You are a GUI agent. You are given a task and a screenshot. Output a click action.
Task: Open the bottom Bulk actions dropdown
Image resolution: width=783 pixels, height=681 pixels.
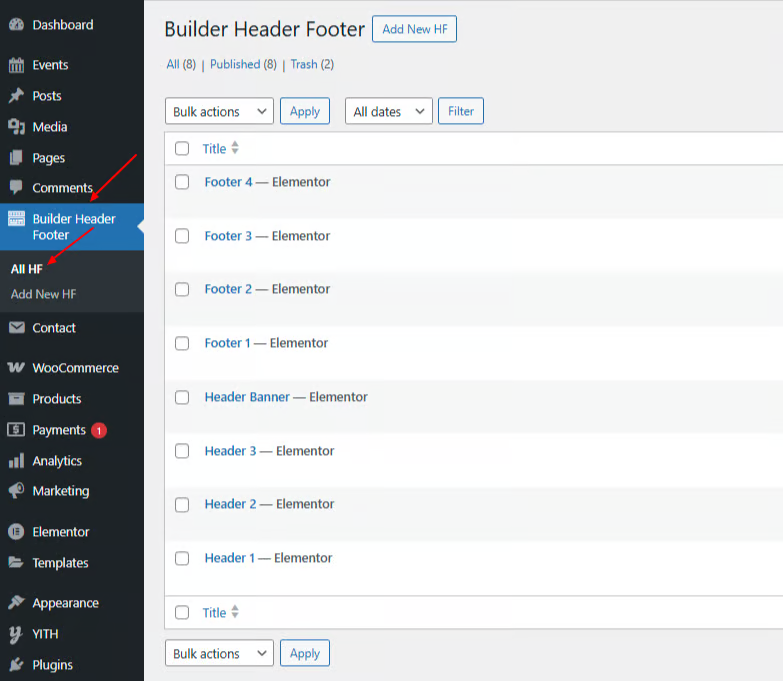(219, 654)
